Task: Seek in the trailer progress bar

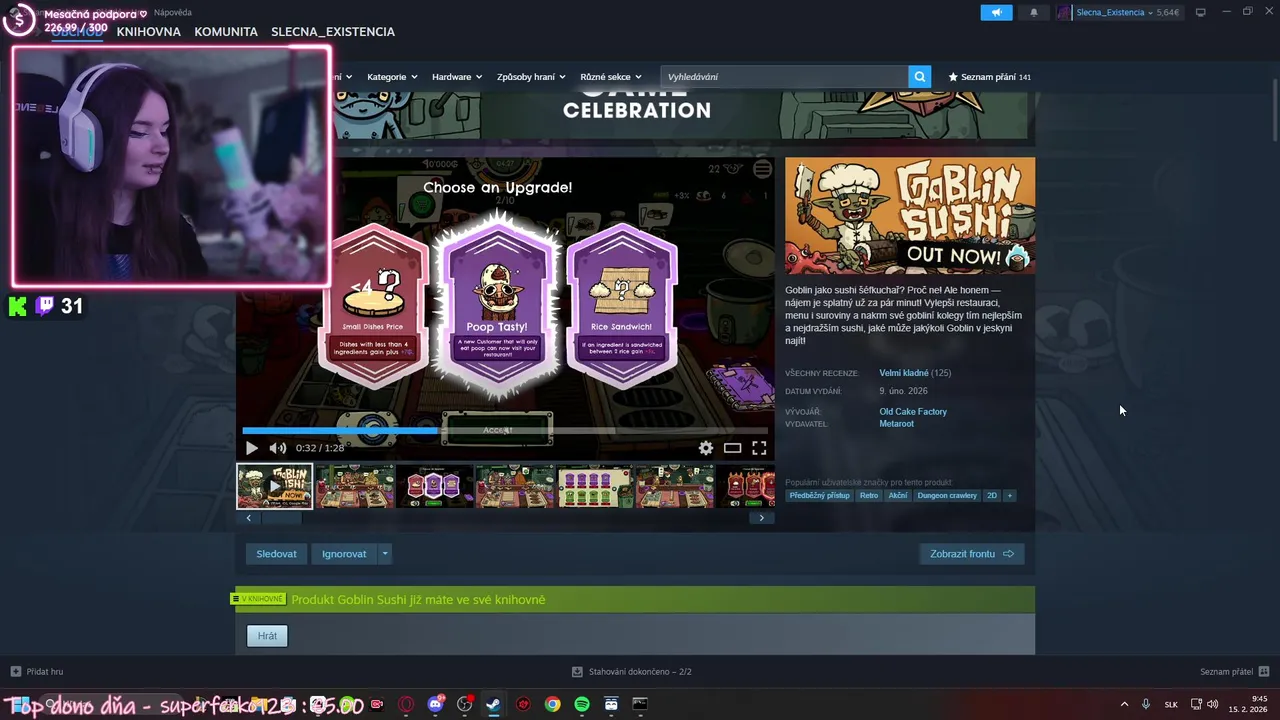Action: click(x=505, y=431)
